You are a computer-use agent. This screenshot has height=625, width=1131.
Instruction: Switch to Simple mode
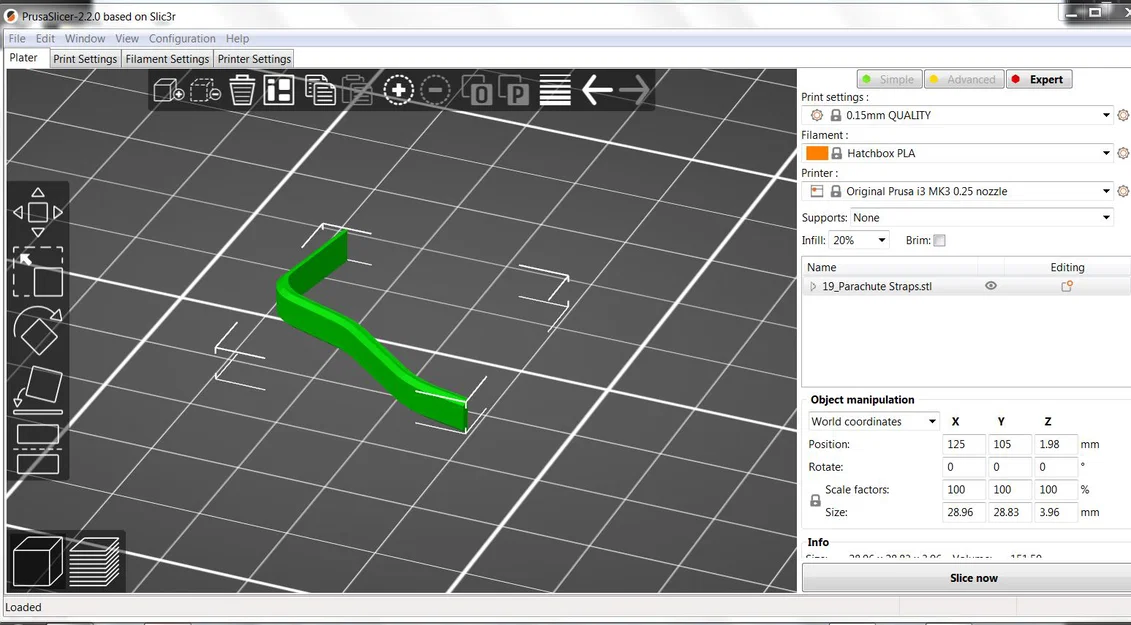pos(889,79)
